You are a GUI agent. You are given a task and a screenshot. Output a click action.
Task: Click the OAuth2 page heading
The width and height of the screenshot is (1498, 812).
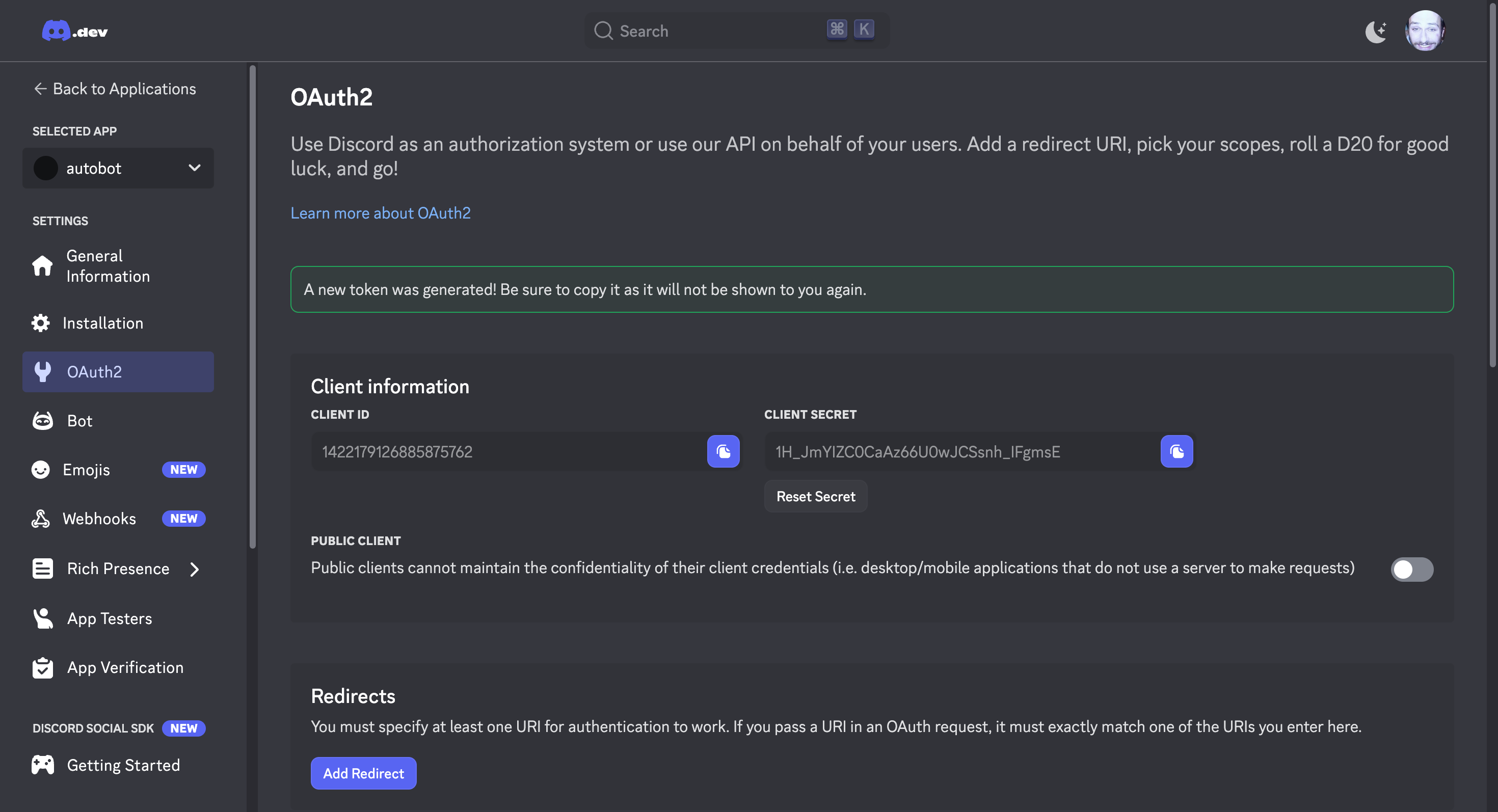(x=332, y=96)
